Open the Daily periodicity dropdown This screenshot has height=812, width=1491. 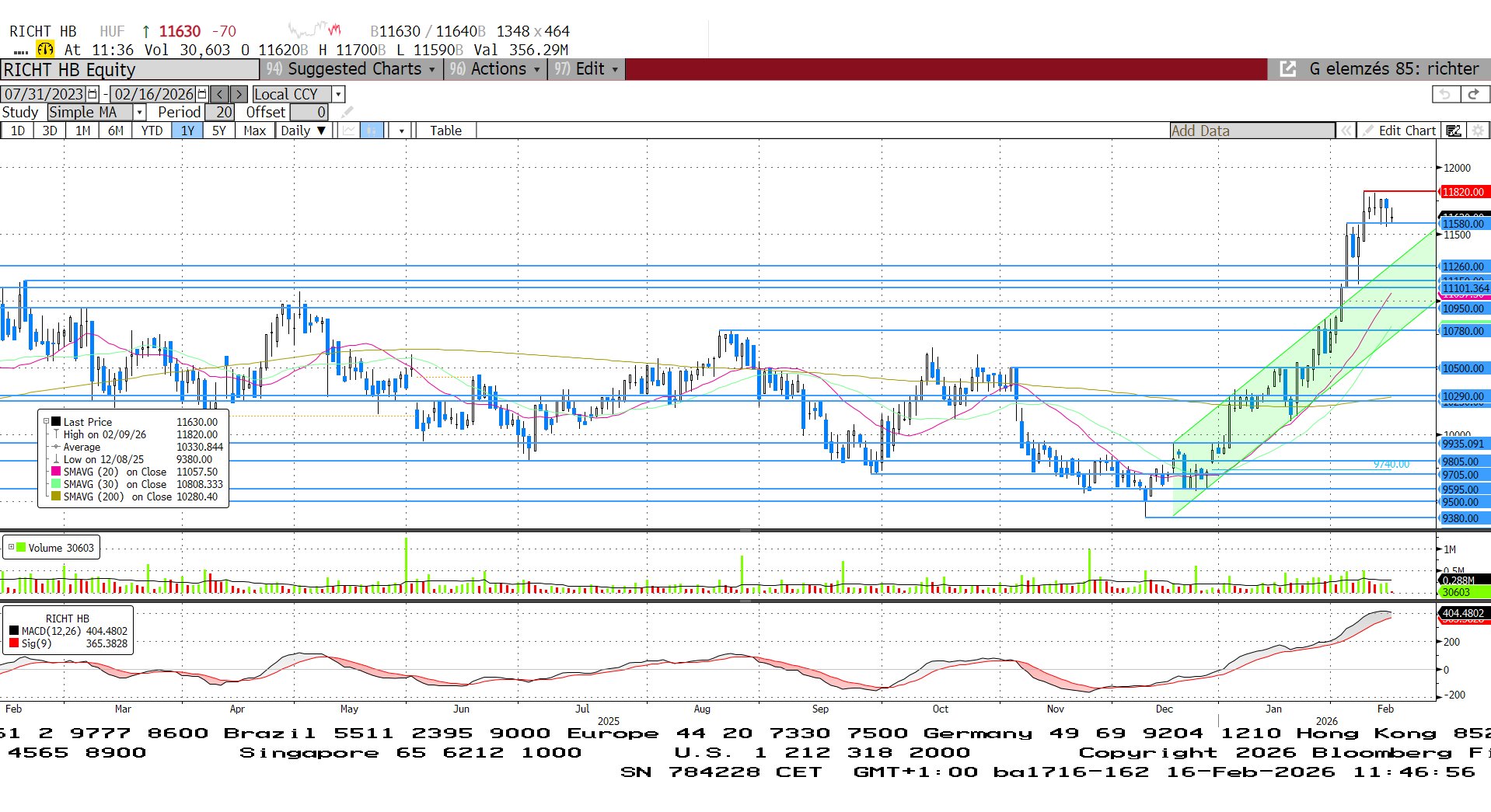point(303,131)
